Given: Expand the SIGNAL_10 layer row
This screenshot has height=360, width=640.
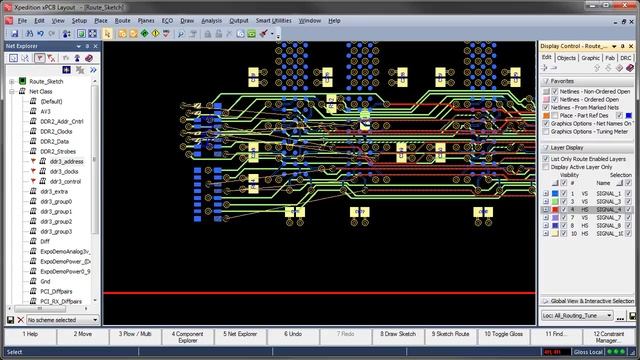Looking at the screenshot, I should click(x=546, y=233).
